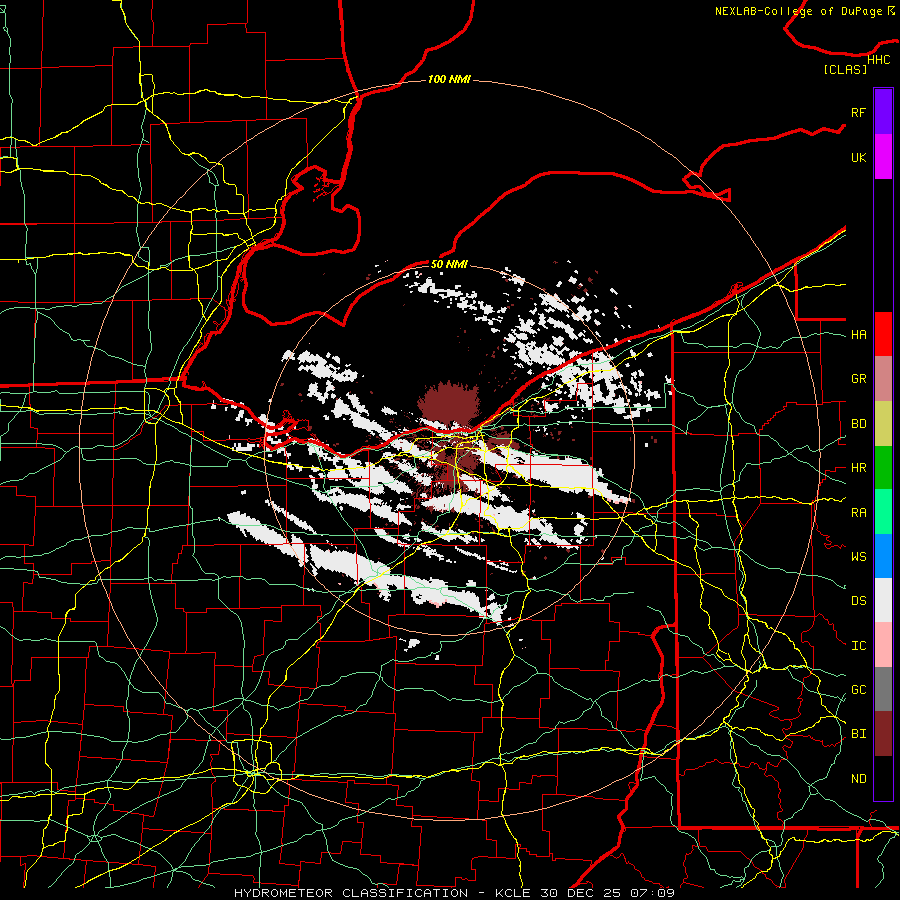This screenshot has width=900, height=900.
Task: Click the [CLAS] units label
Action: point(845,69)
